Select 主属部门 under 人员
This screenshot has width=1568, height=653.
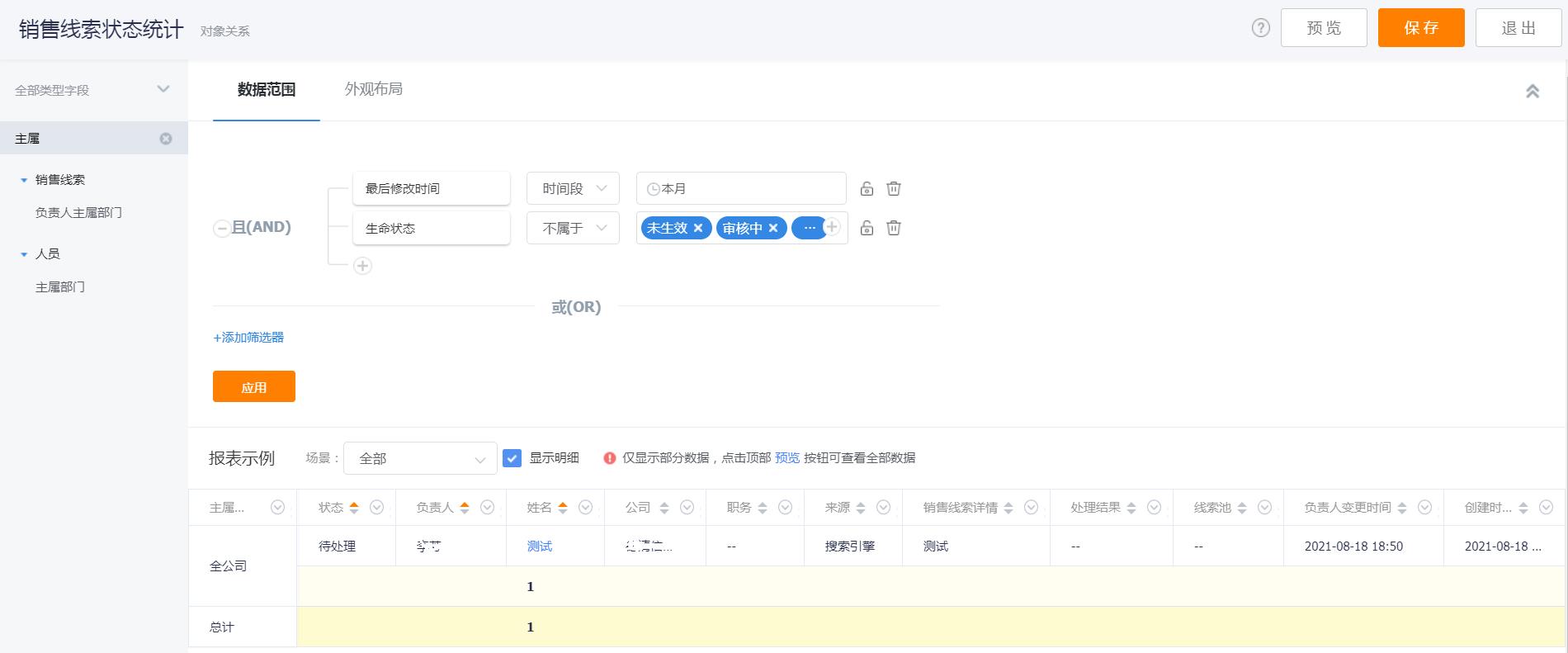coord(60,287)
